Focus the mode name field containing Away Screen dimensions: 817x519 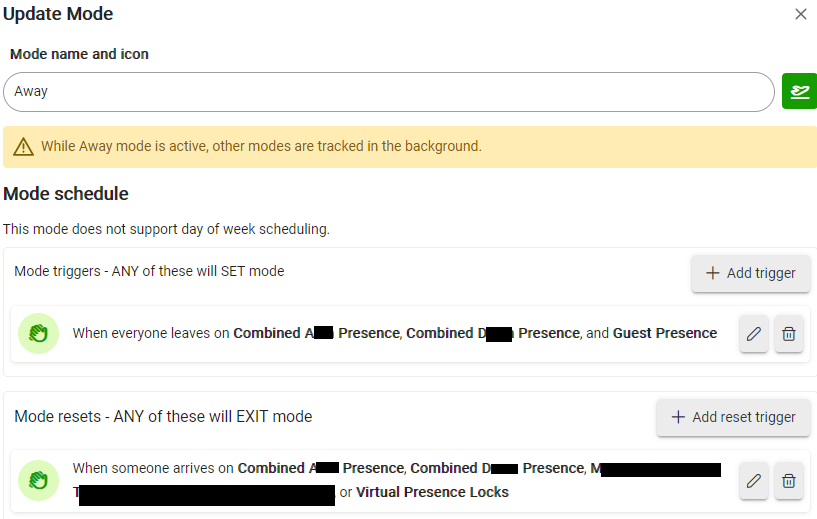[388, 91]
